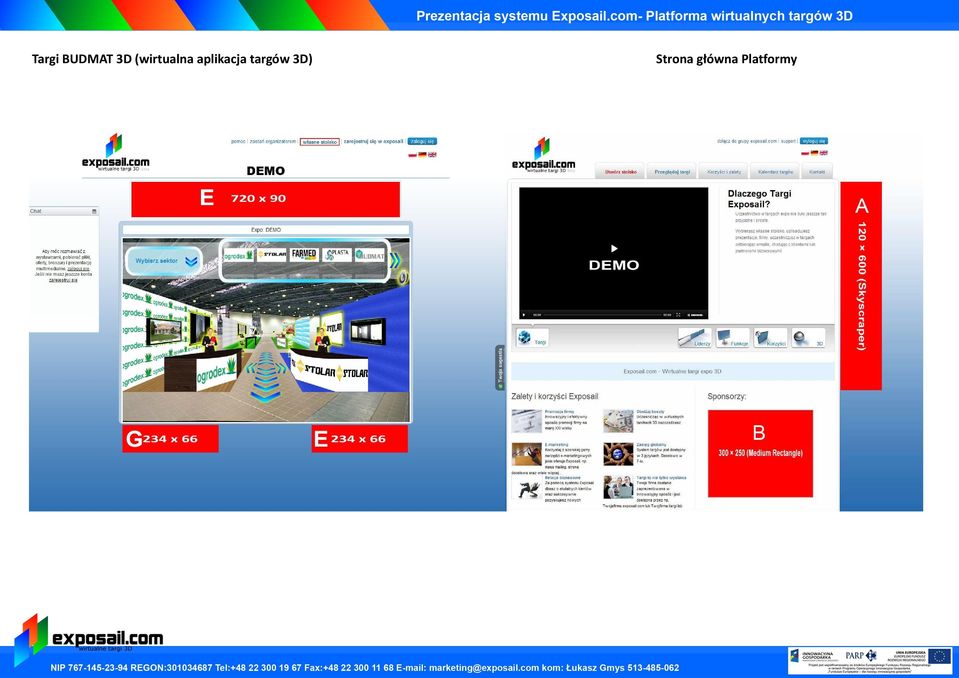Click 'Exposail.com - Wirtualne targi expo 3D' bar
The height and width of the screenshot is (678, 959).
click(x=673, y=371)
